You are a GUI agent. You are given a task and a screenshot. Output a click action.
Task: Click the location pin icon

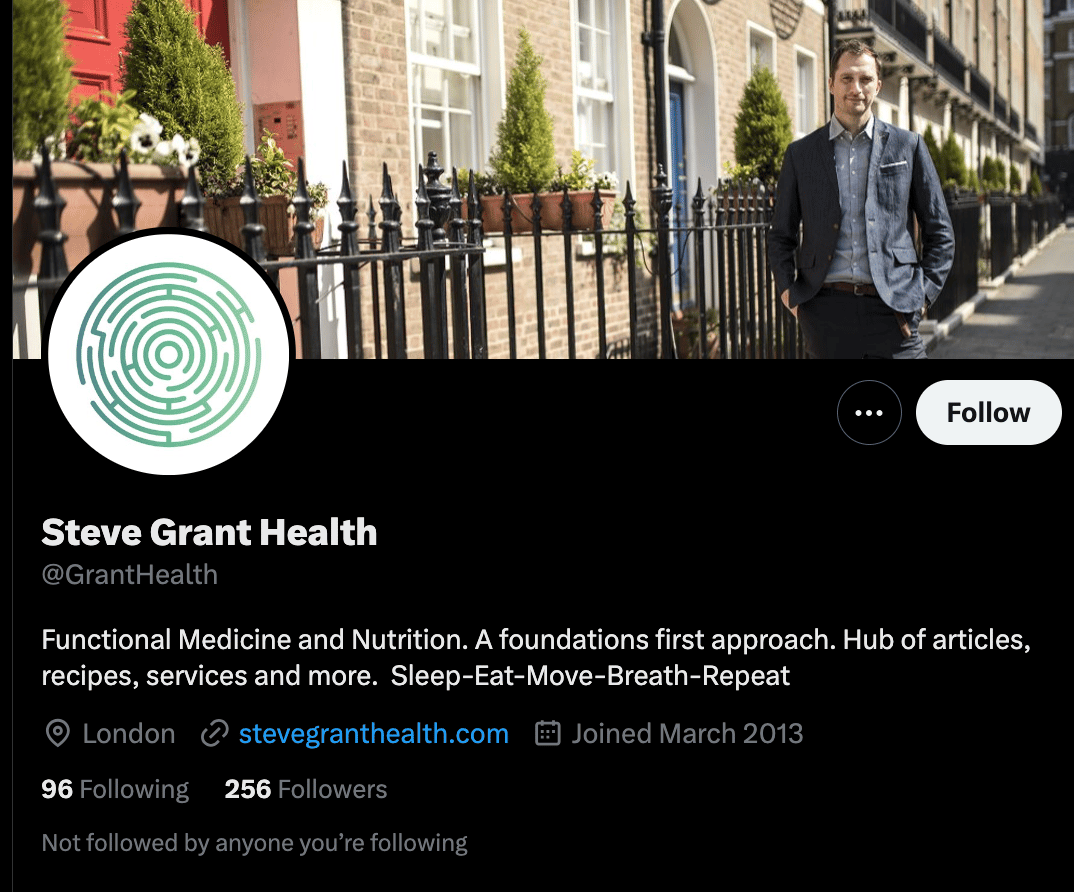click(58, 734)
